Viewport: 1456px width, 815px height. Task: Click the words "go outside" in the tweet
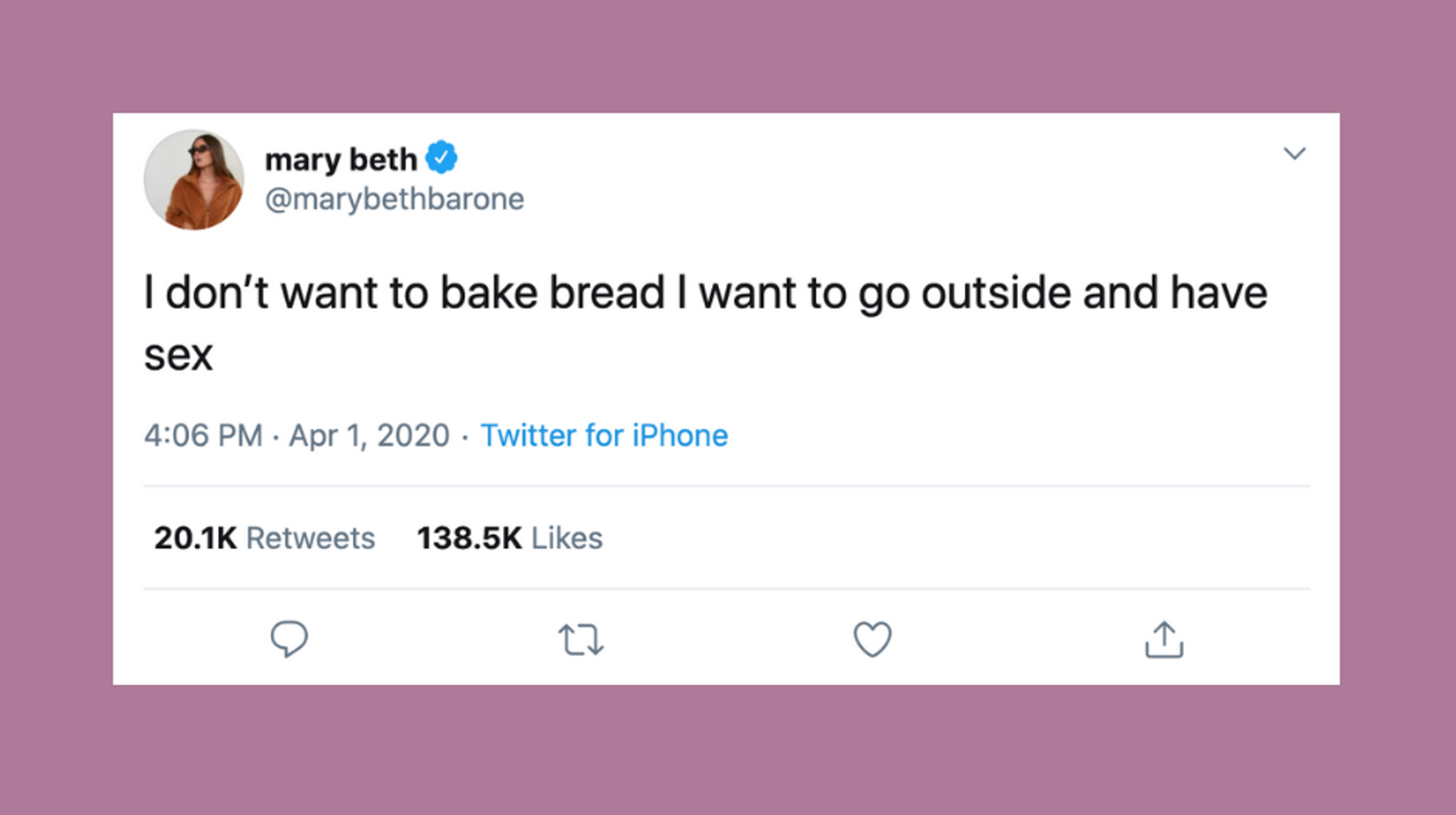pyautogui.click(x=964, y=293)
